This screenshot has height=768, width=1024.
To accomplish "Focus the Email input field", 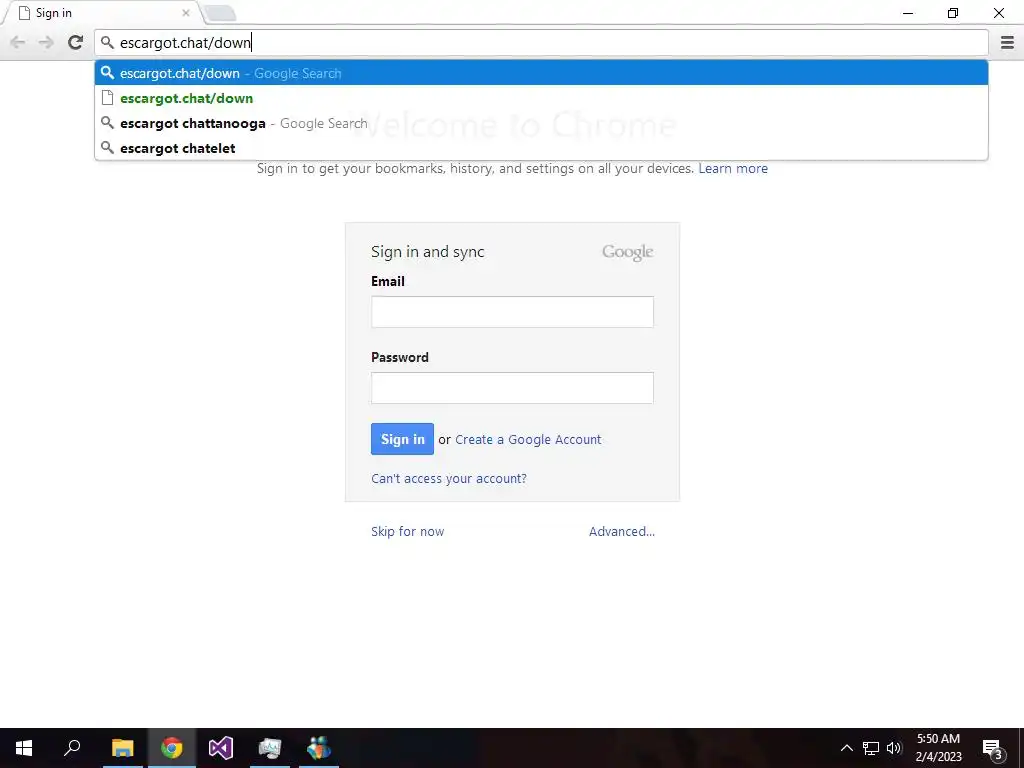I will pyautogui.click(x=512, y=312).
